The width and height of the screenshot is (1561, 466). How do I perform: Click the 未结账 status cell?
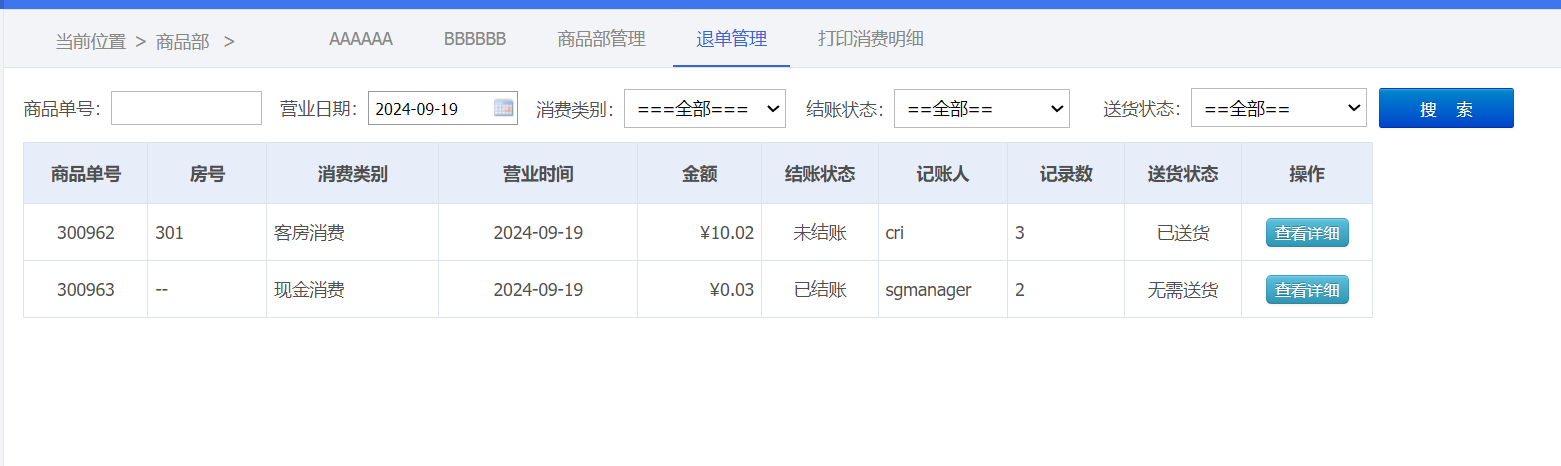click(820, 233)
